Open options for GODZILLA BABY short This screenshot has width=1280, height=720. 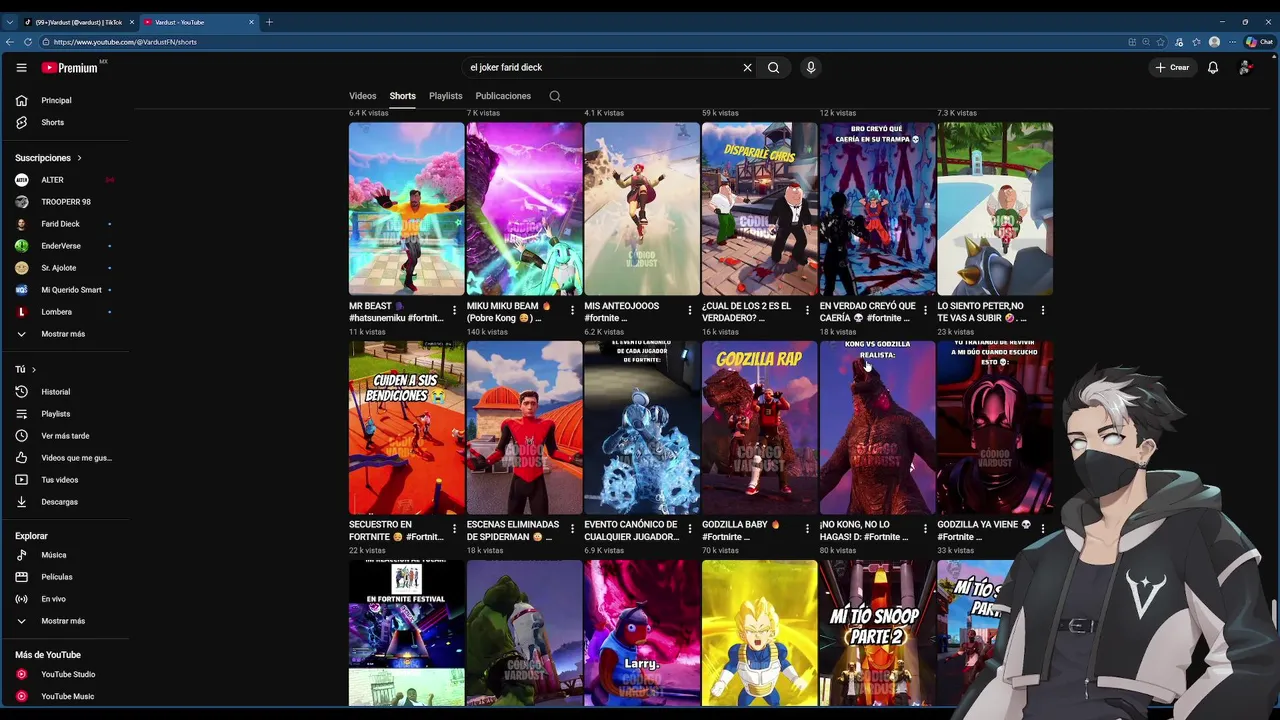click(x=807, y=529)
